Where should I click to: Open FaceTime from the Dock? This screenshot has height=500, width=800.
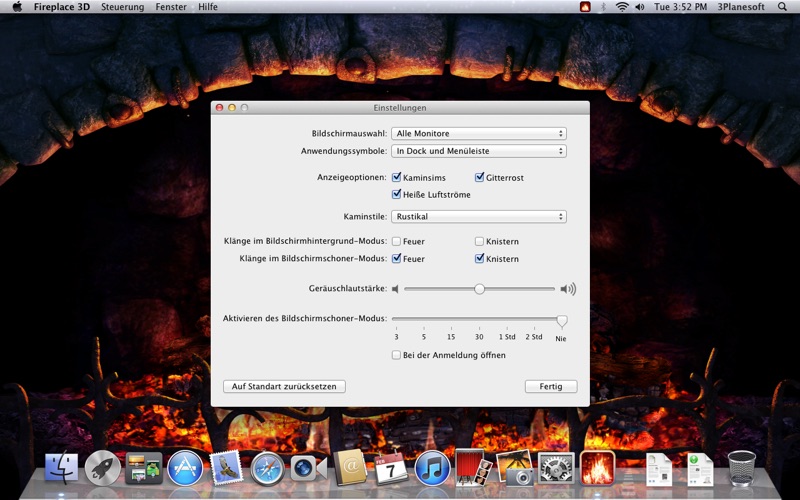308,468
